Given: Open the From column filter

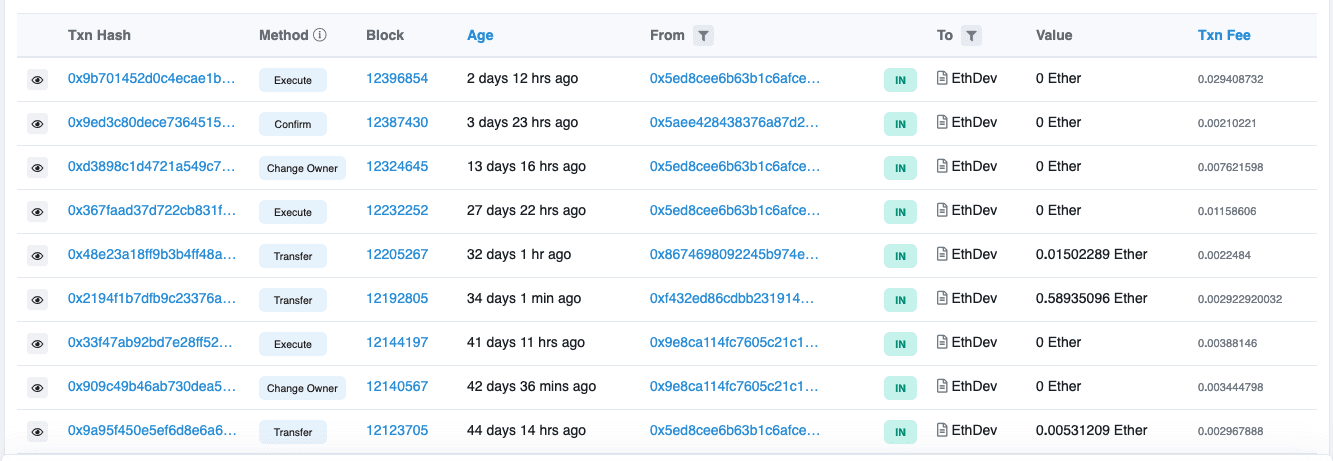Looking at the screenshot, I should pos(703,36).
